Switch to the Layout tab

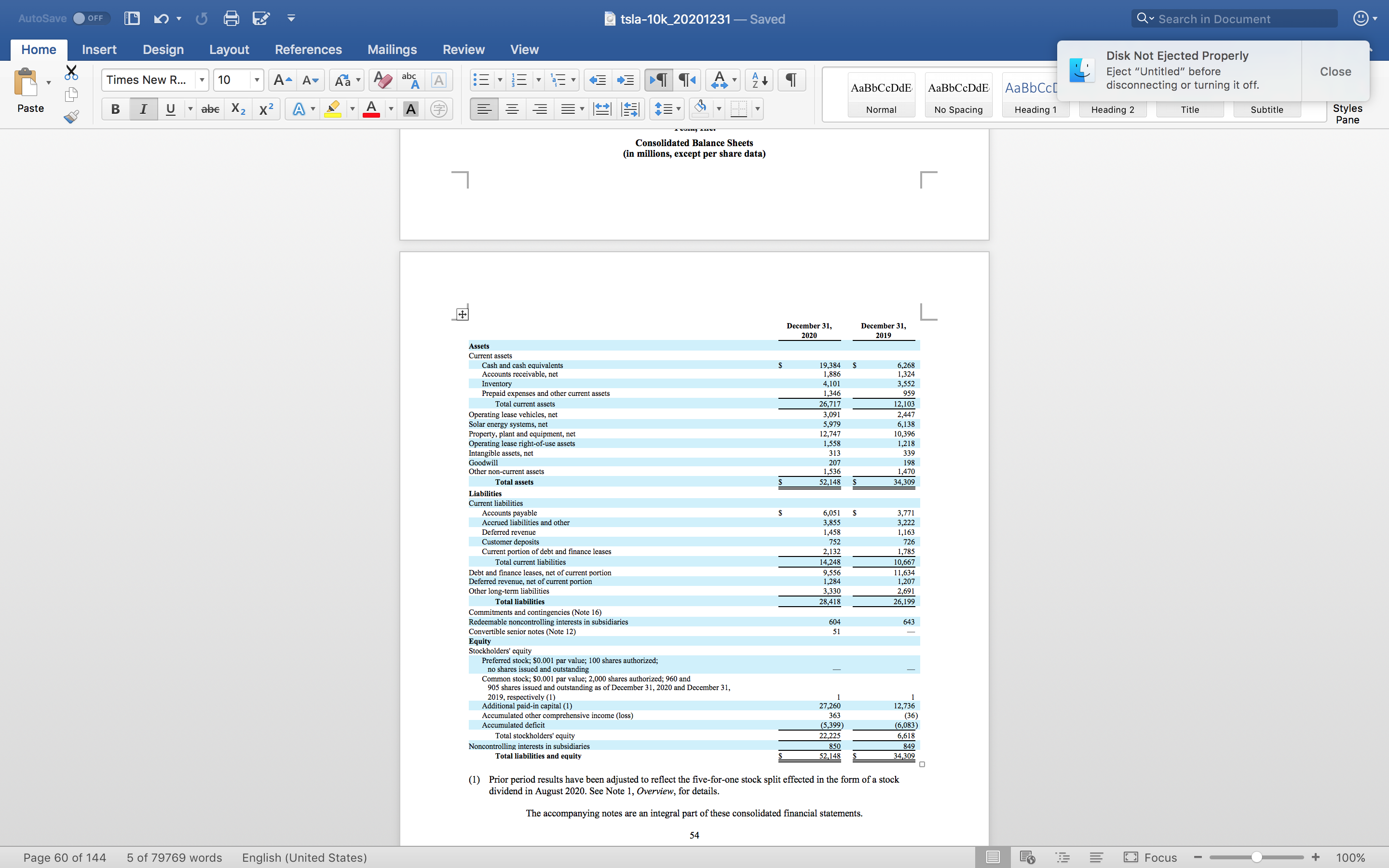(x=229, y=49)
